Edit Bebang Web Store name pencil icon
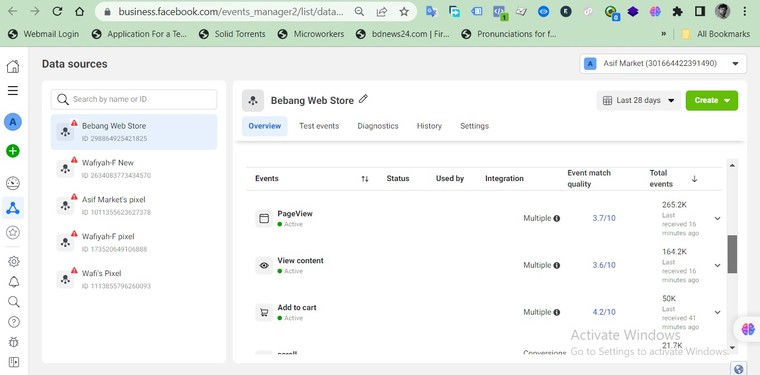The width and height of the screenshot is (760, 375). (x=363, y=99)
